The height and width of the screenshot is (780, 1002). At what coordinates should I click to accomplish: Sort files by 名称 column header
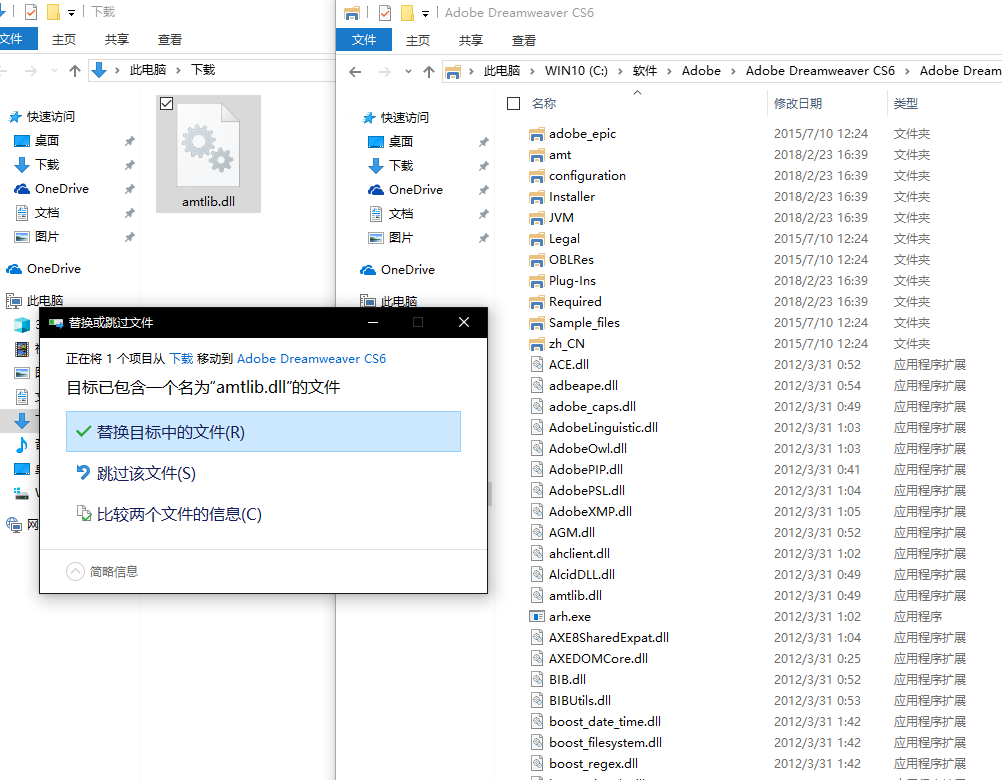point(544,103)
